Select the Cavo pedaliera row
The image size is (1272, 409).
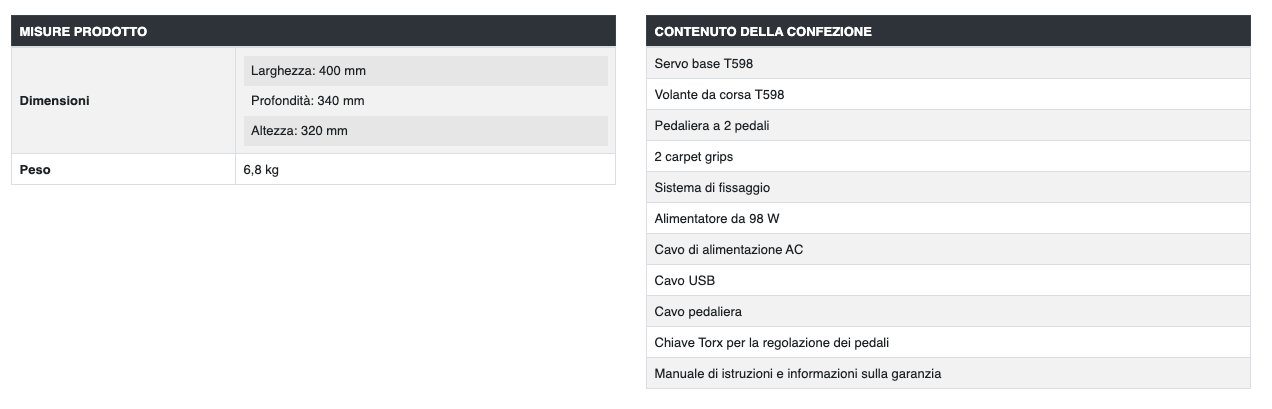pos(698,312)
